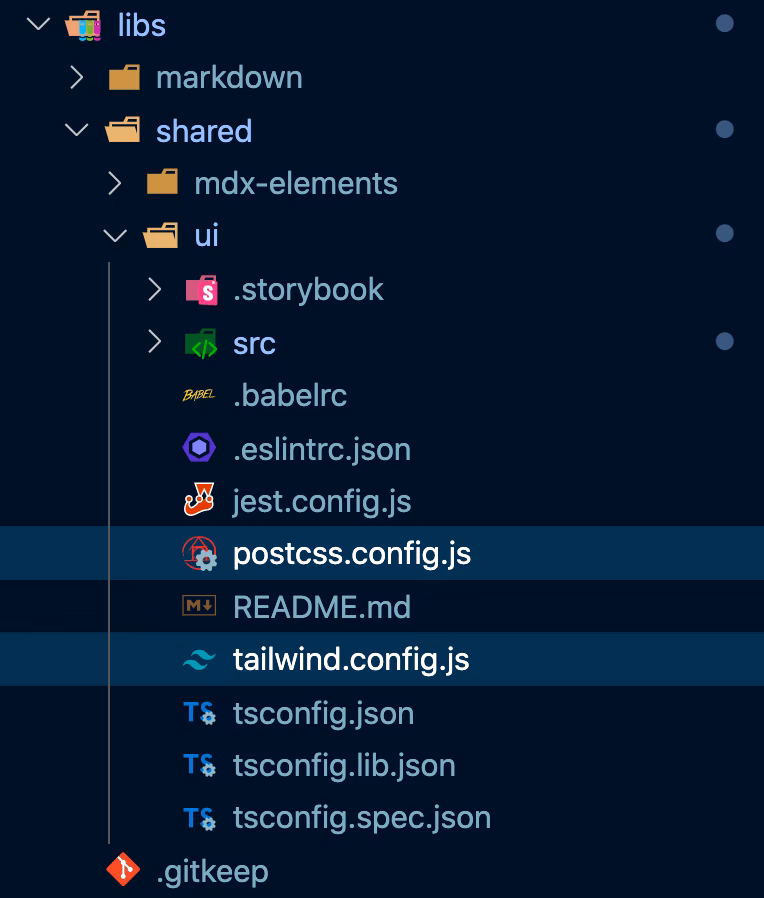The height and width of the screenshot is (898, 764).
Task: Select the postcss.config.js file name
Action: [x=351, y=554]
